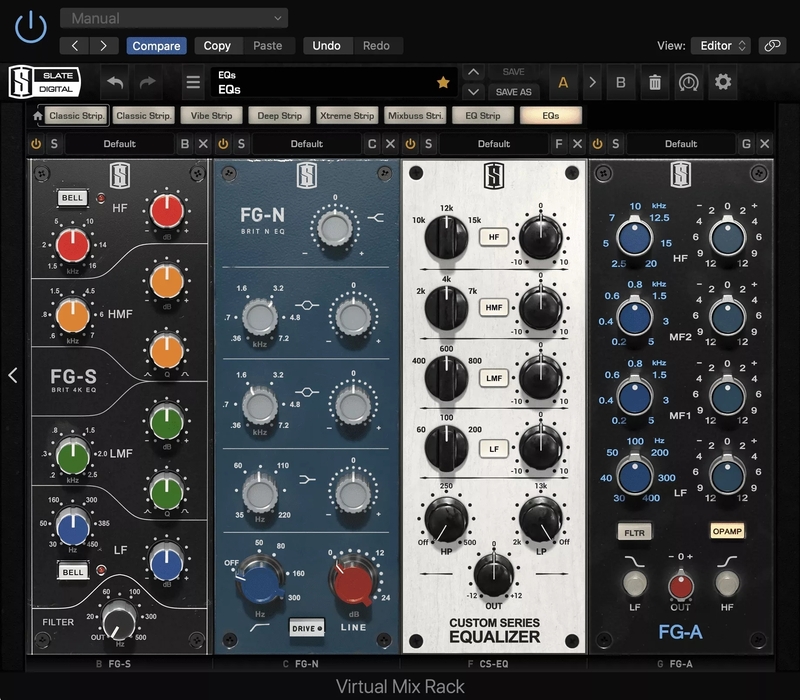Go to rack home icon

37,116
